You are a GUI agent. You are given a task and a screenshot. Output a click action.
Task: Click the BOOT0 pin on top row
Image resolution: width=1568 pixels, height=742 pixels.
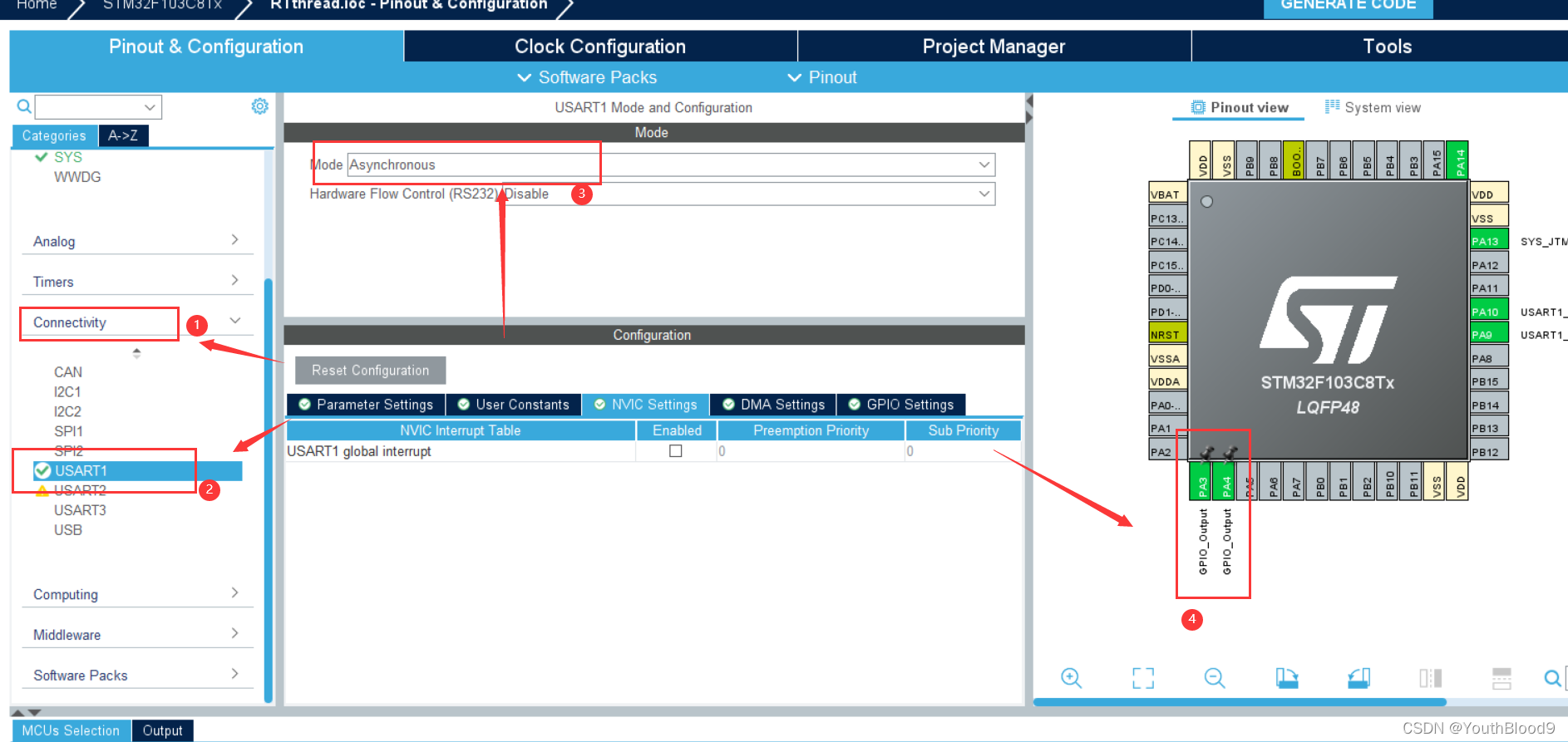click(1295, 160)
